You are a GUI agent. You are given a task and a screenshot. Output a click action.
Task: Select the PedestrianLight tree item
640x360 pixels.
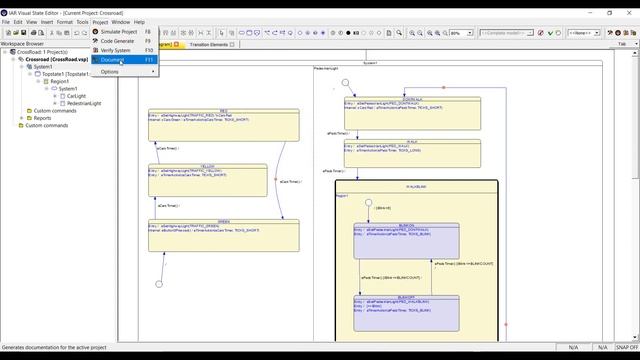pyautogui.click(x=84, y=103)
